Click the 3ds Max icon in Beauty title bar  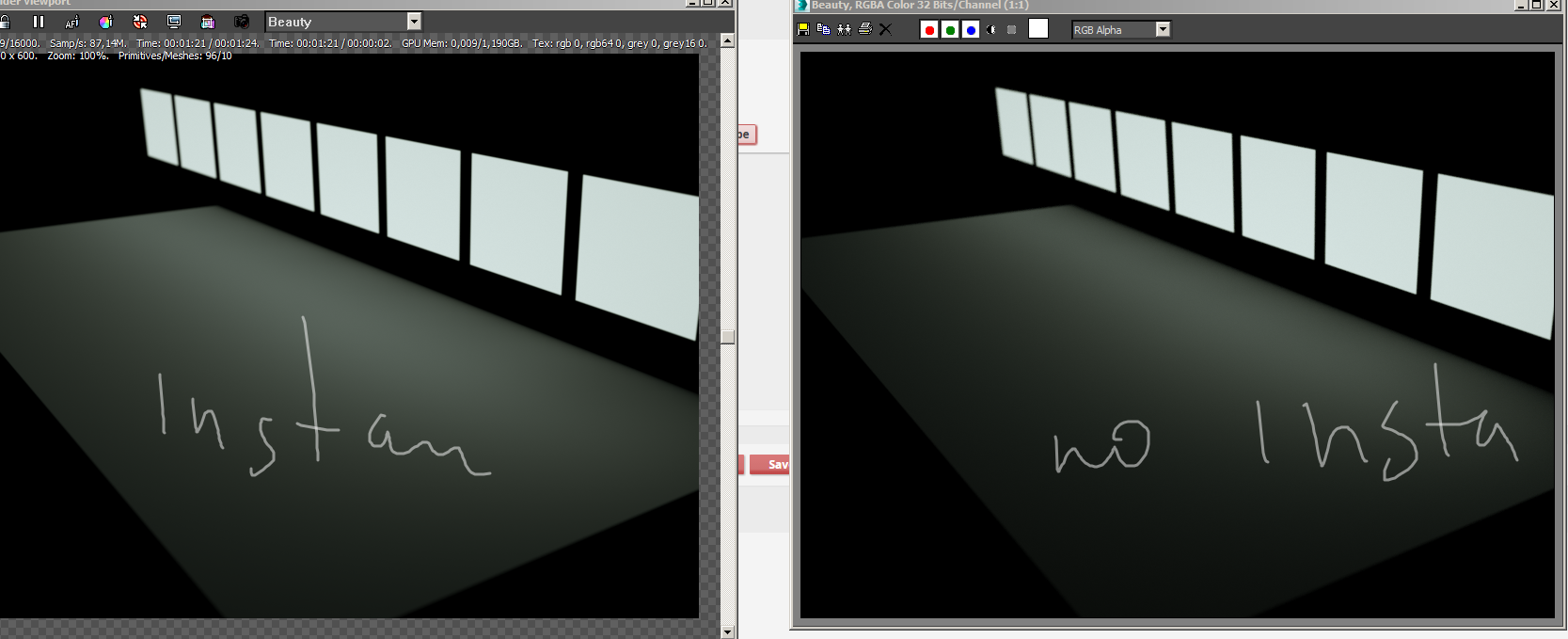(802, 5)
